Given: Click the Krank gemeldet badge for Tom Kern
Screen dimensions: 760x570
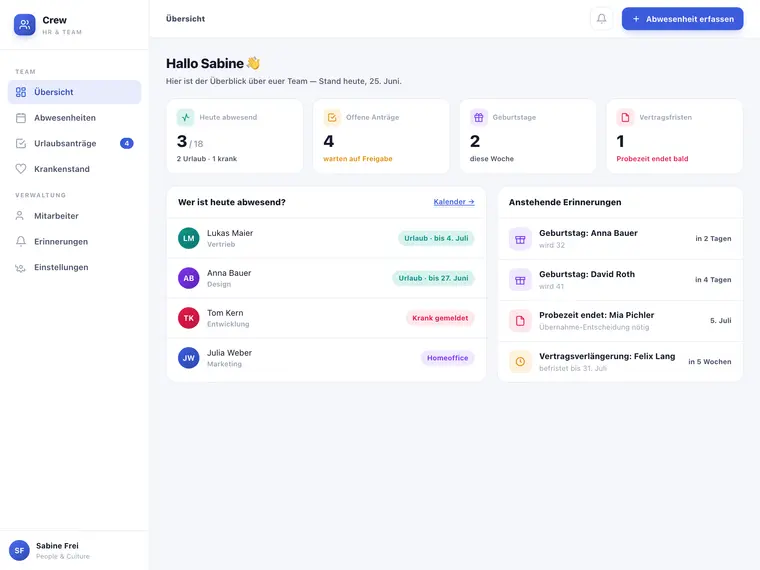Looking at the screenshot, I should click(x=440, y=318).
